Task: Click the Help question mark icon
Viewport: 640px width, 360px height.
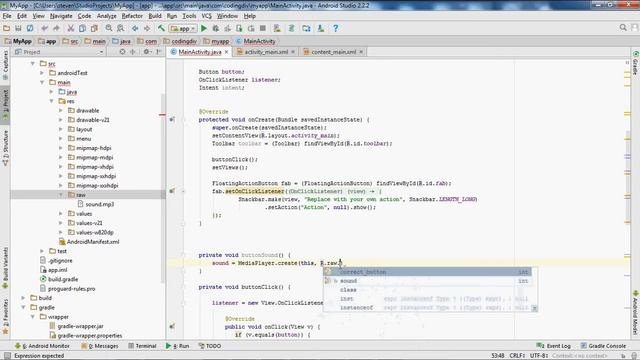Action: (336, 28)
